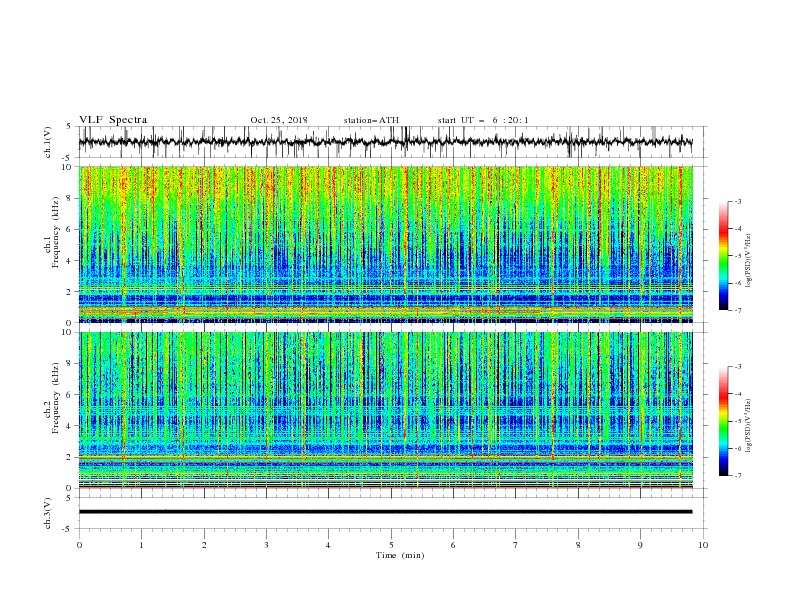Click the "ch.3(V)" vertical axis label
The image size is (792, 612).
point(48,513)
